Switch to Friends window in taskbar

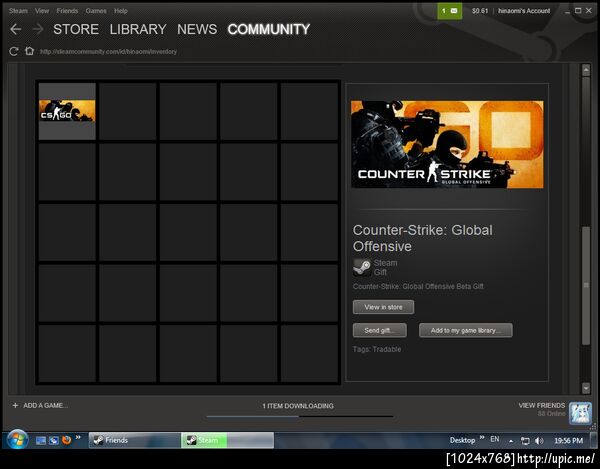[x=135, y=440]
